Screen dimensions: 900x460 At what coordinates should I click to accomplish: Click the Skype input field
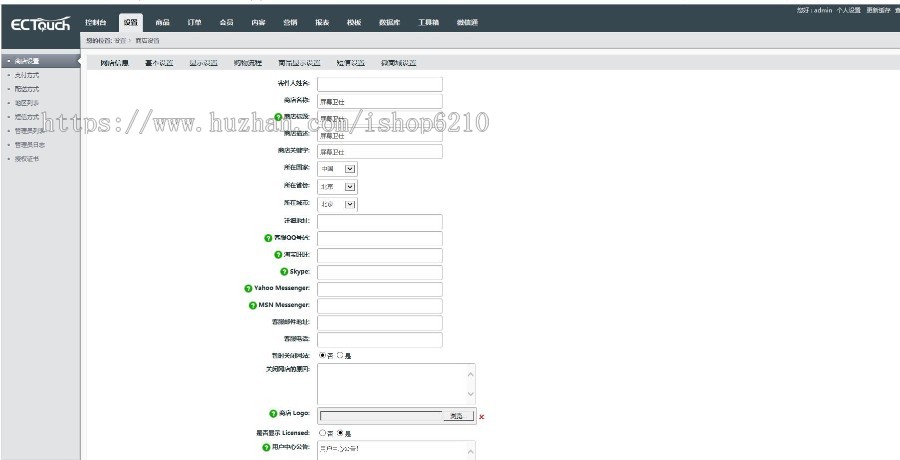coord(379,272)
